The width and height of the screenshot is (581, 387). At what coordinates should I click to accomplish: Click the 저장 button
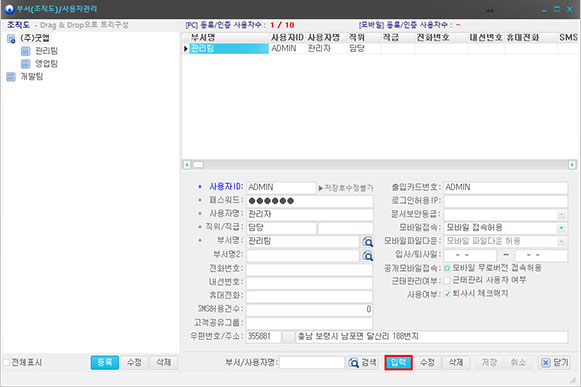click(x=489, y=363)
